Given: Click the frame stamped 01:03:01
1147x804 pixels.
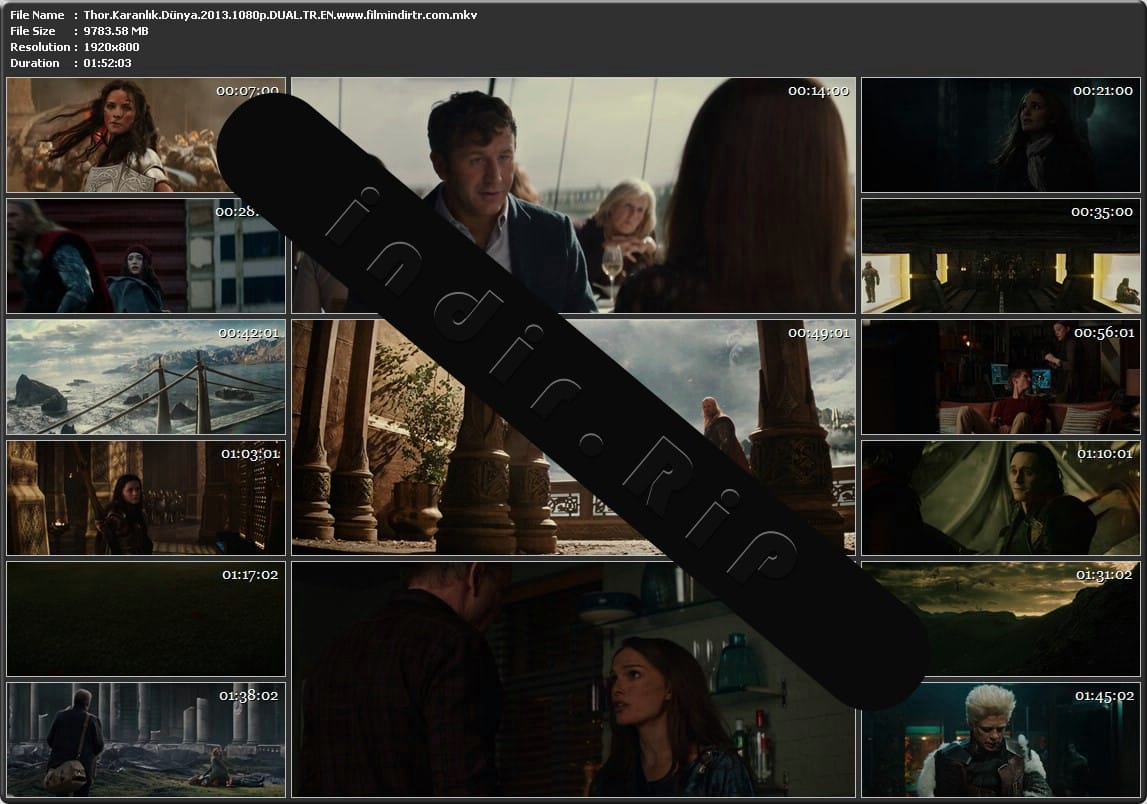Looking at the screenshot, I should [x=146, y=498].
